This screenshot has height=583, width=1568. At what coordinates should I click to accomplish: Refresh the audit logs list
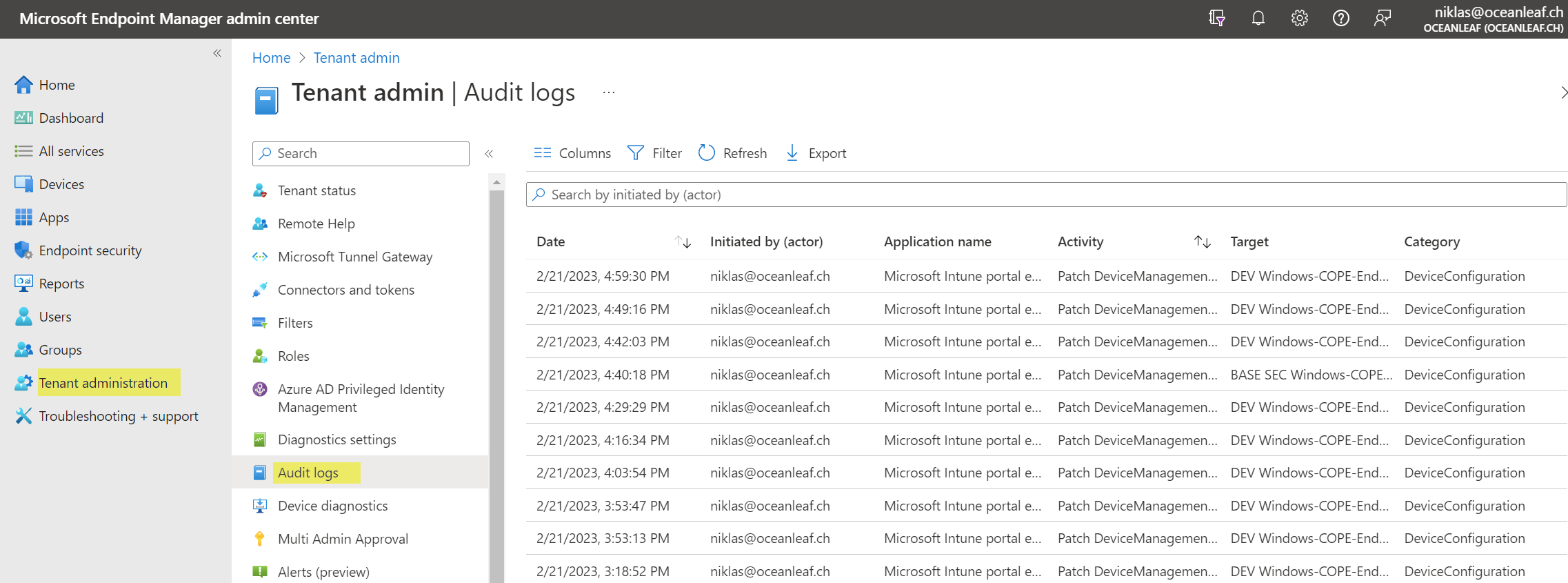732,153
